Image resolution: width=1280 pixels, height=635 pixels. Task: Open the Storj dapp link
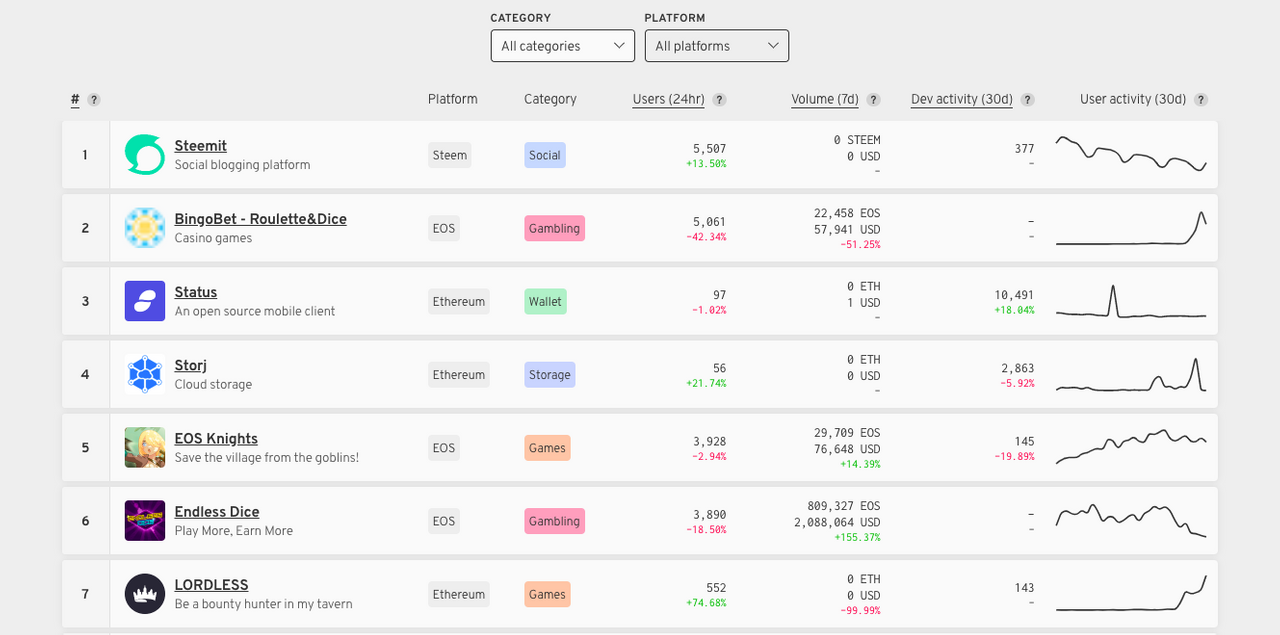point(191,365)
